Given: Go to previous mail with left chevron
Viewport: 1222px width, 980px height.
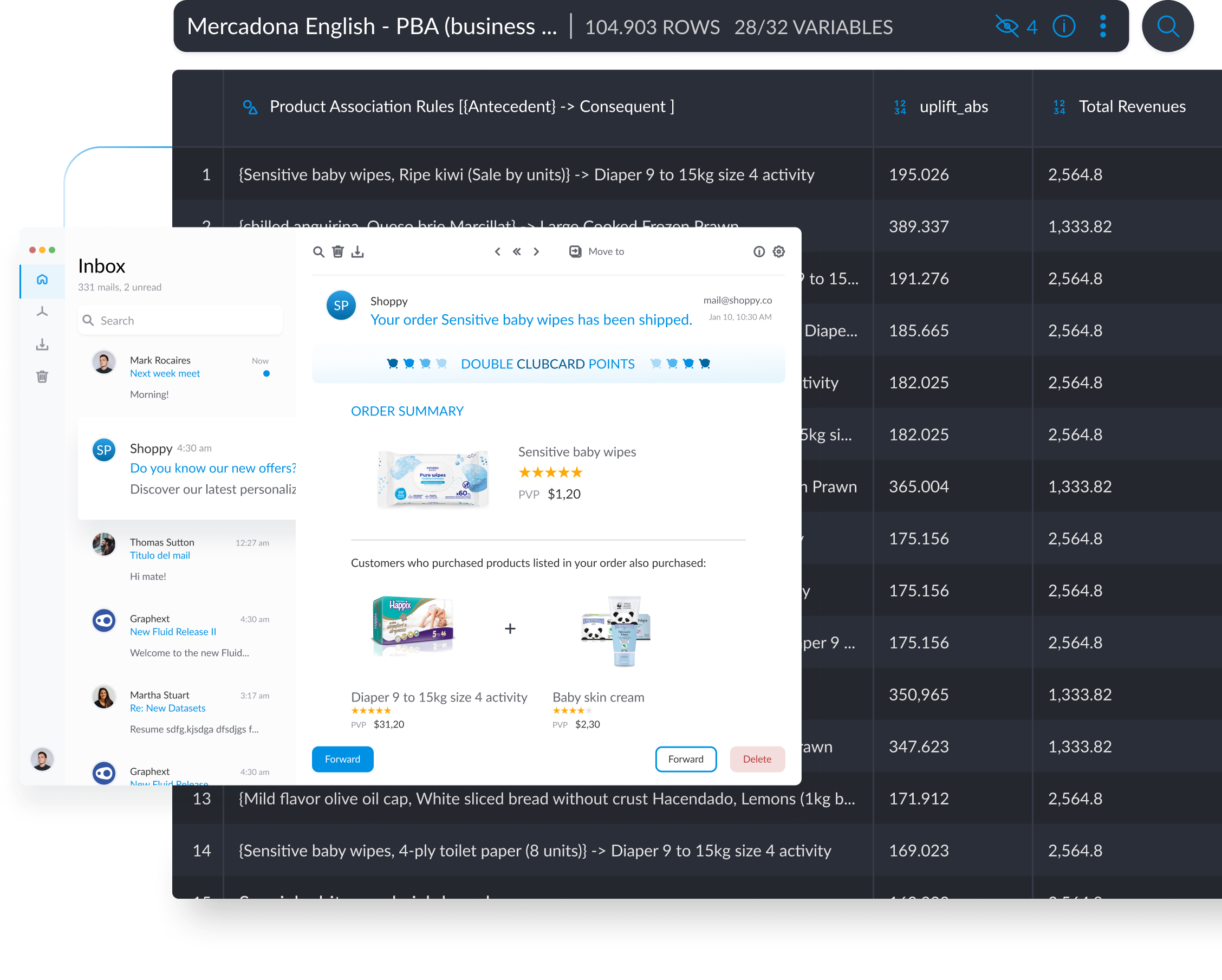Looking at the screenshot, I should click(497, 252).
